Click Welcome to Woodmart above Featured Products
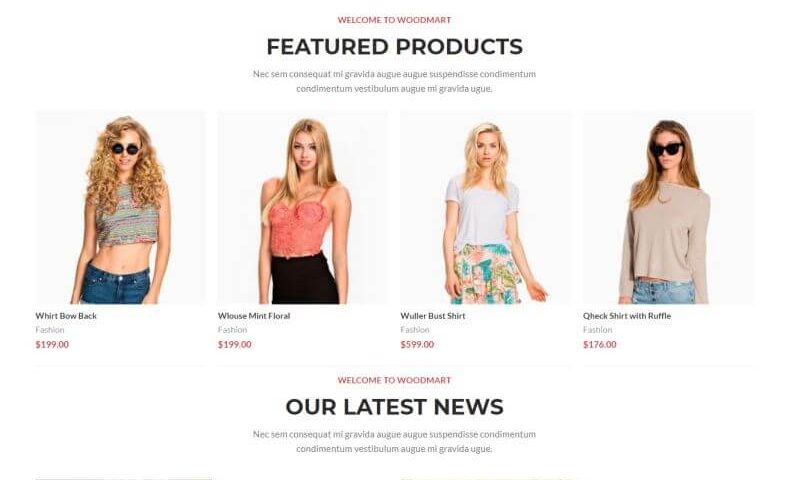Image resolution: width=800 pixels, height=480 pixels. (394, 20)
